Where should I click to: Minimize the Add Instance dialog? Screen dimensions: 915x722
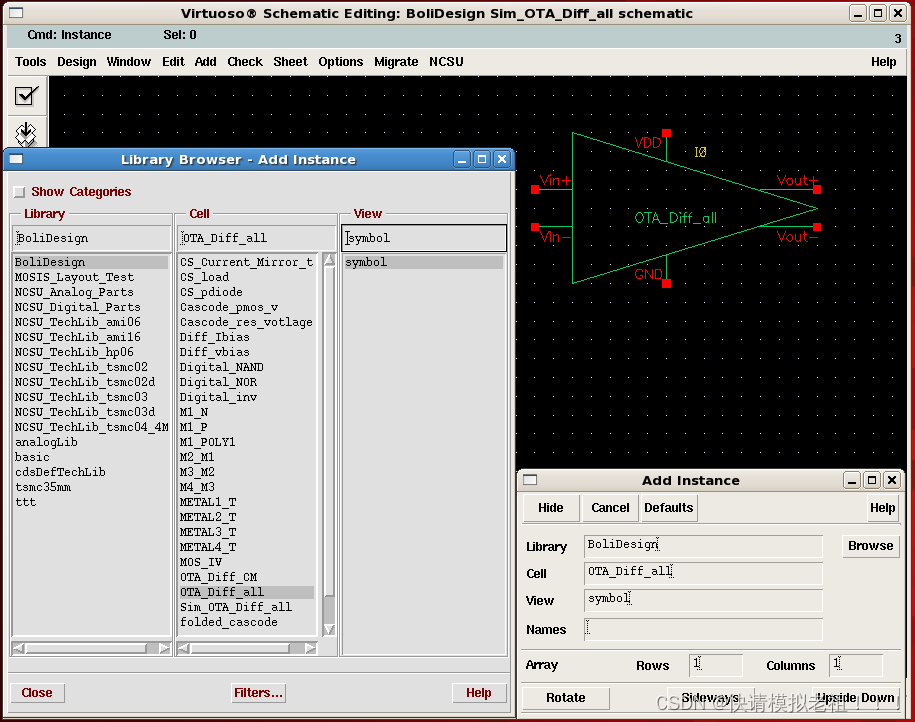(x=852, y=480)
